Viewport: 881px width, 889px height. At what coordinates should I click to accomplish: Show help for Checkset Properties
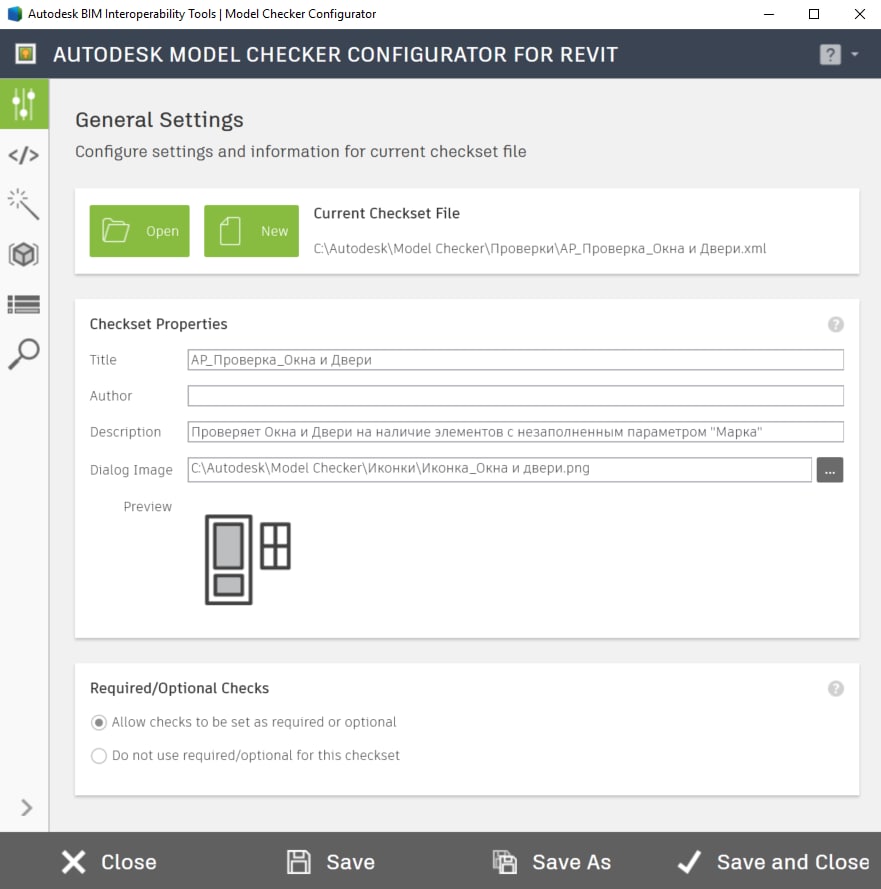[836, 324]
